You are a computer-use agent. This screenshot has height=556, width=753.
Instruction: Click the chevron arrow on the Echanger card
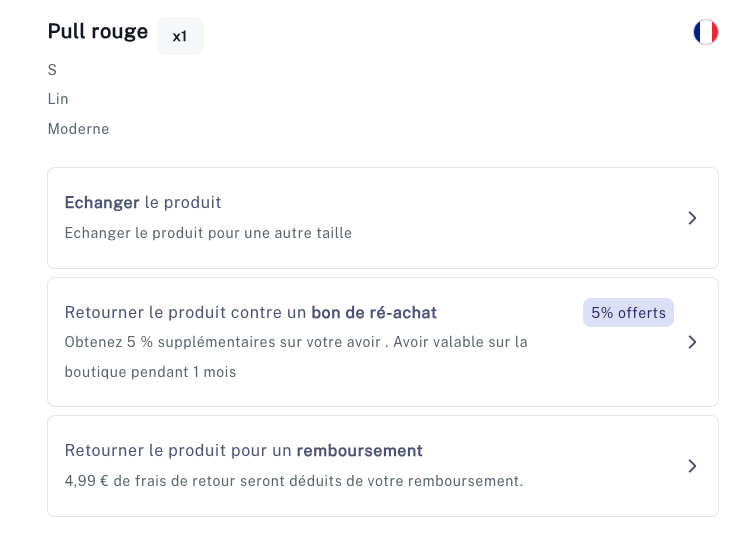tap(692, 218)
